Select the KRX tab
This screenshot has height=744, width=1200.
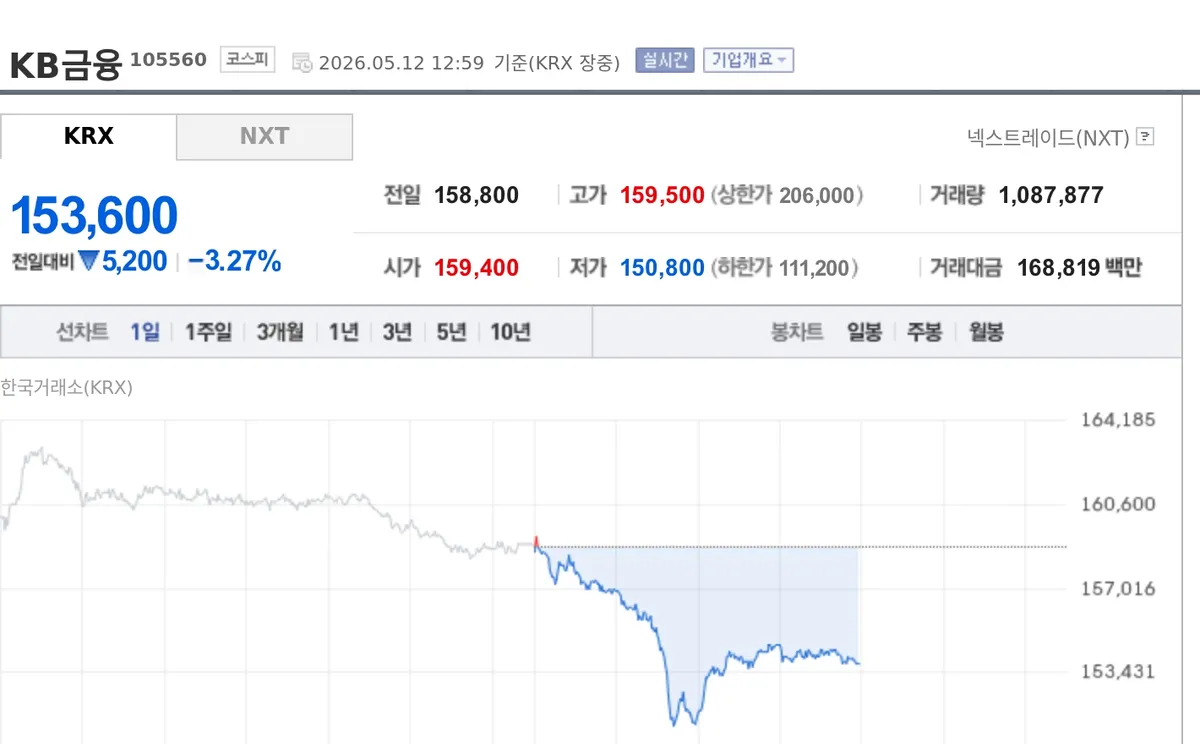(88, 137)
